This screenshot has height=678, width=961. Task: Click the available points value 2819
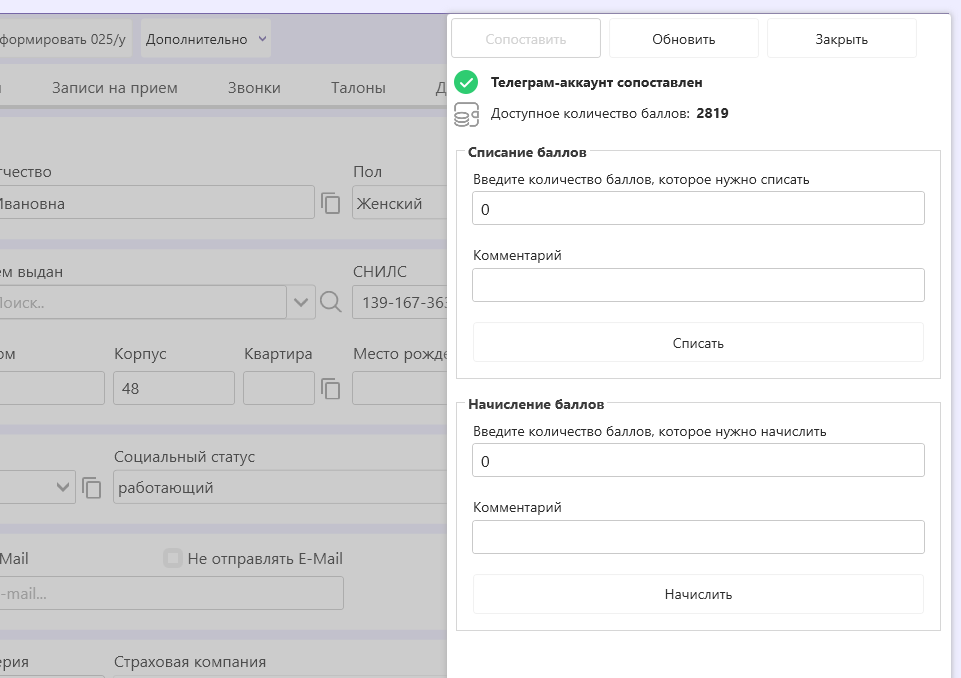pos(712,113)
